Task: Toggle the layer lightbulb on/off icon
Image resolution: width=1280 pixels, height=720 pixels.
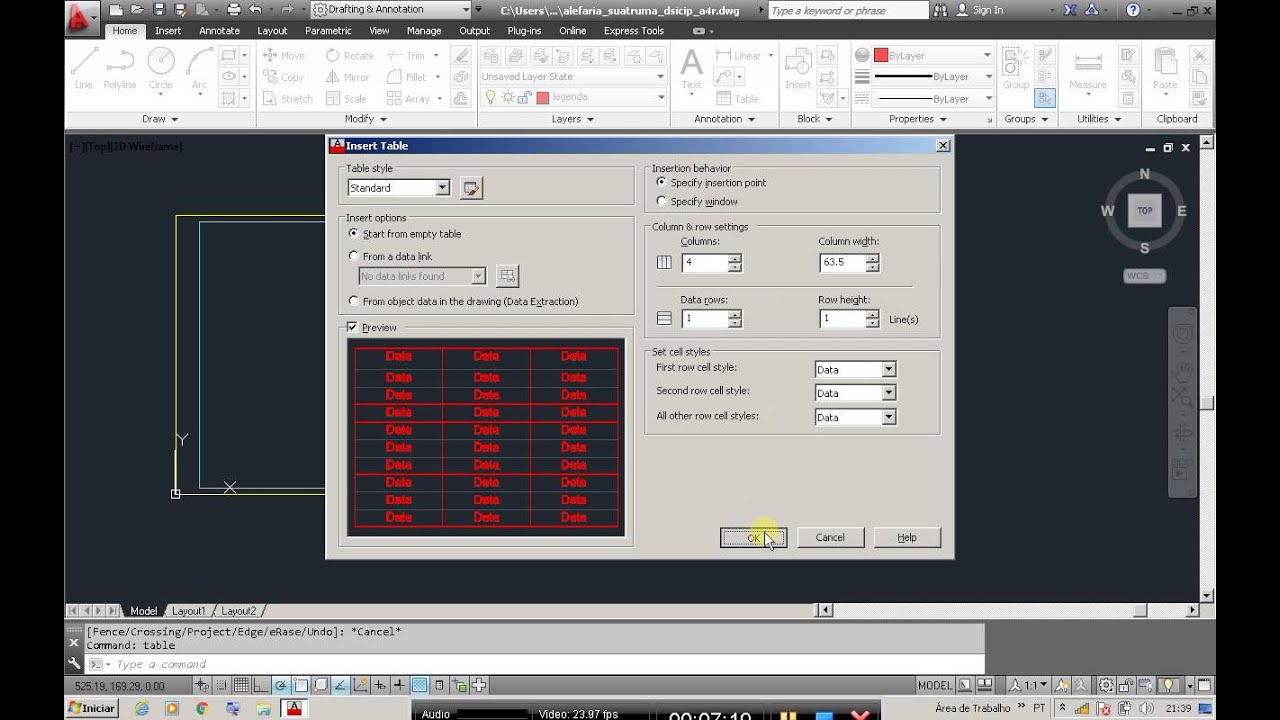Action: (491, 97)
